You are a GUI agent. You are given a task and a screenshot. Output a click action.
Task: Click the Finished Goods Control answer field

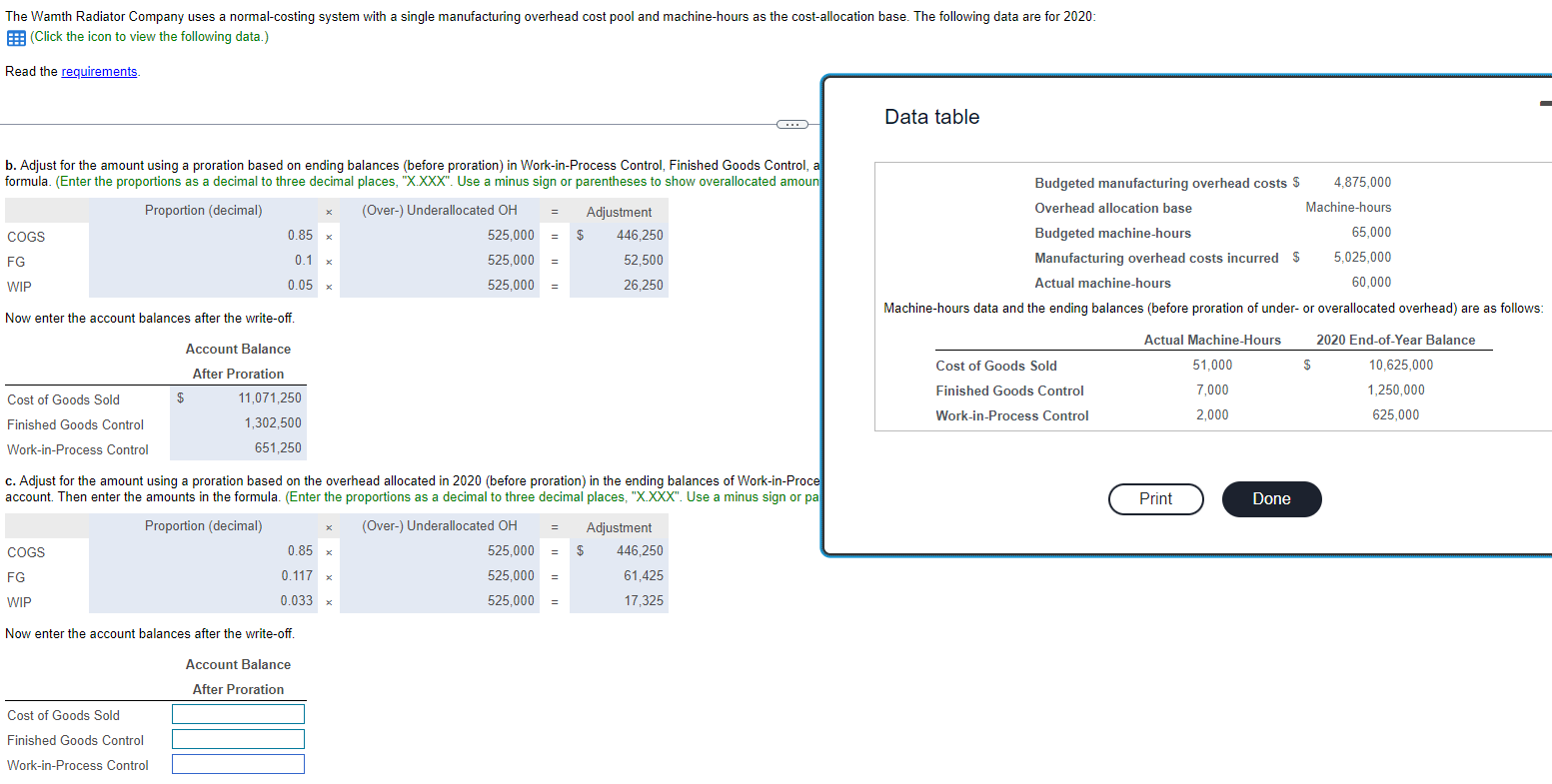click(238, 739)
